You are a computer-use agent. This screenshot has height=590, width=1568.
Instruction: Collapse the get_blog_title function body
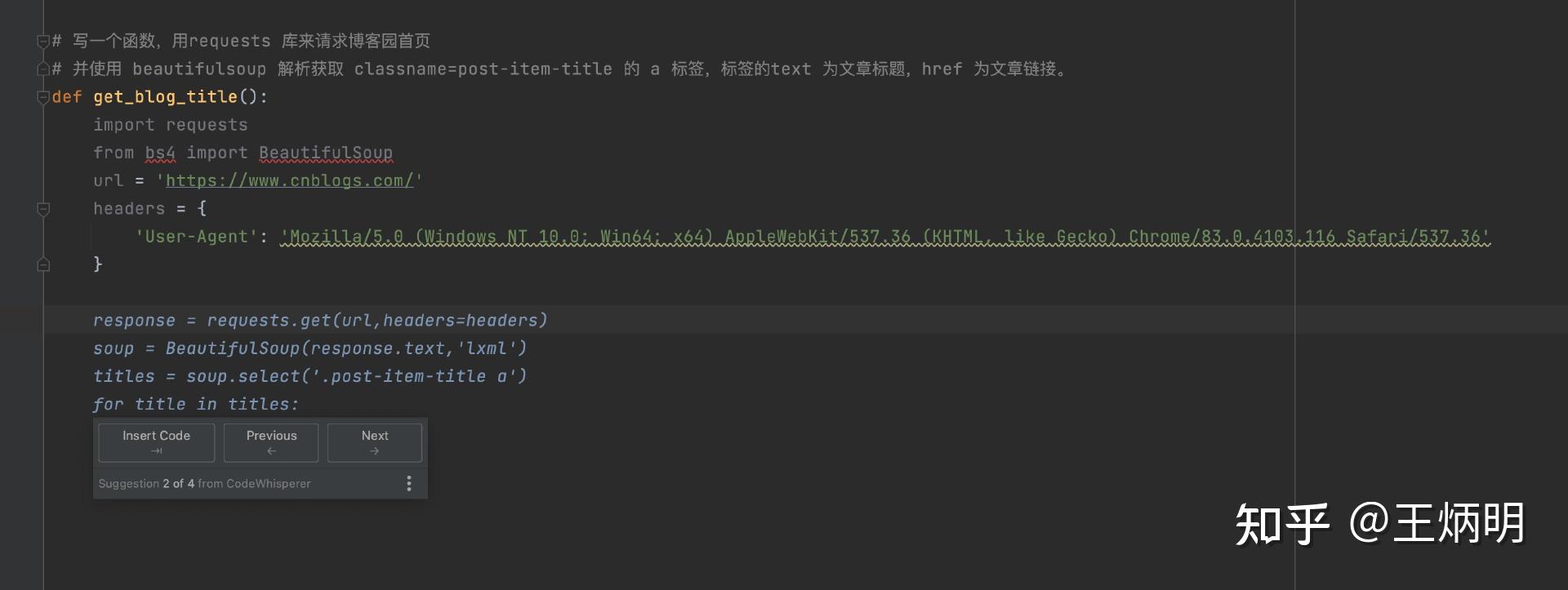[42, 98]
